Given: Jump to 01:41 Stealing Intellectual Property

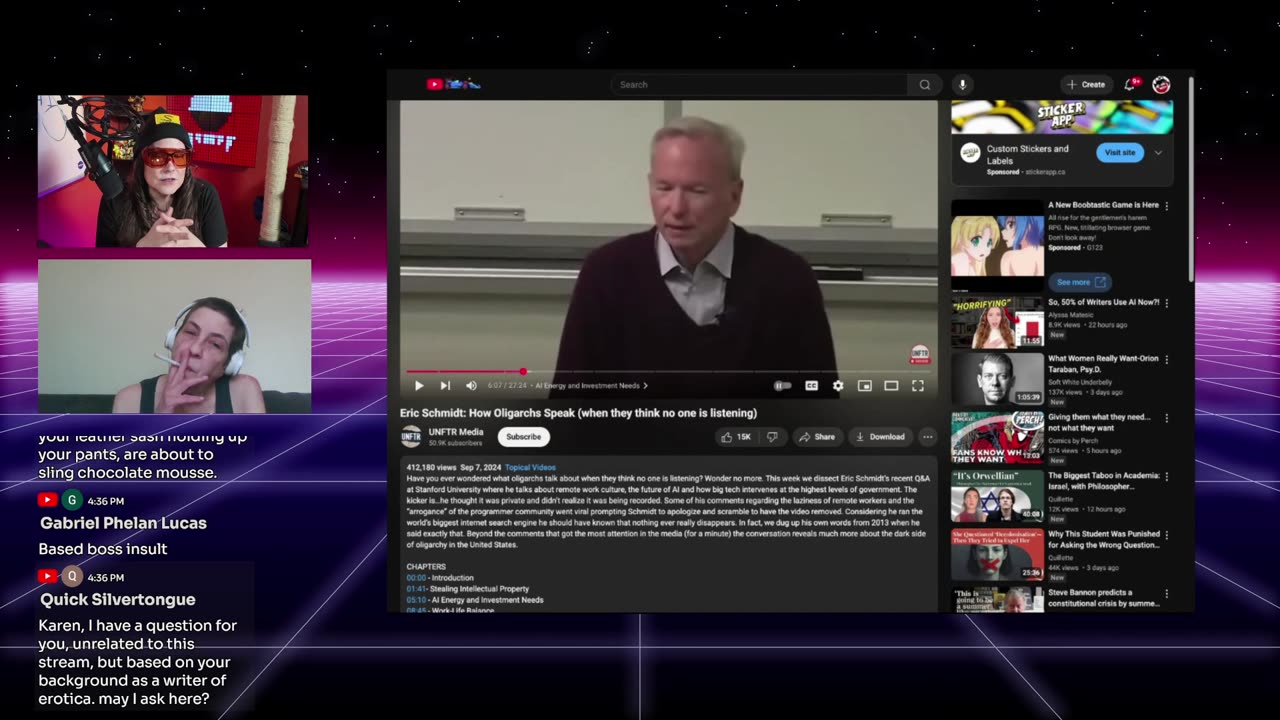Looking at the screenshot, I should pos(416,589).
